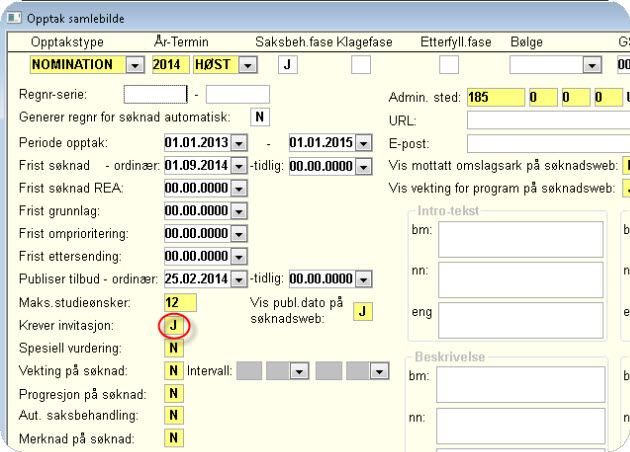This screenshot has height=452, width=630.
Task: Click Beskrivelse bm text box
Action: 521,385
